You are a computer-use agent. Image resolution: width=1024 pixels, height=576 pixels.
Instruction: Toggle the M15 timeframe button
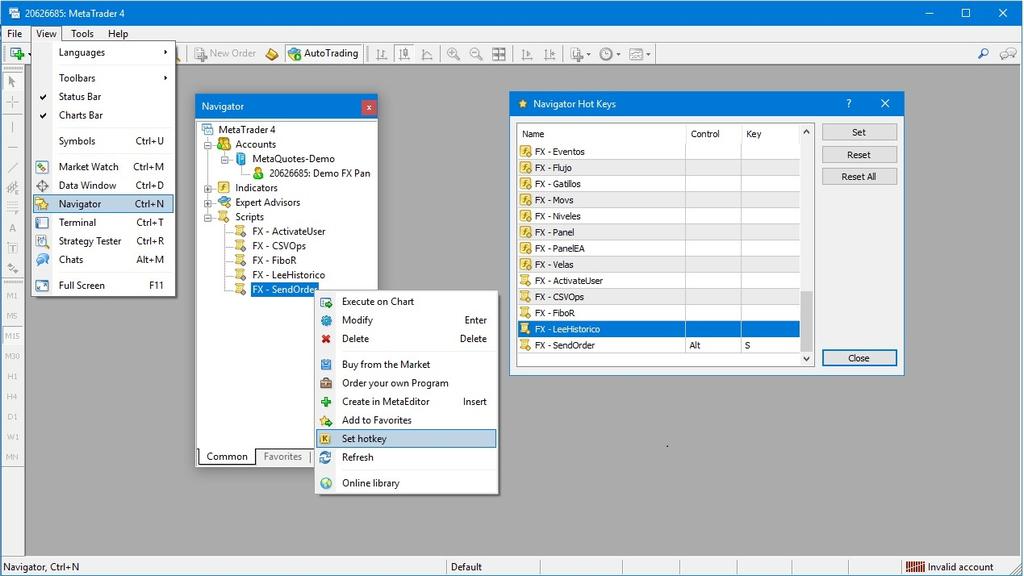(12, 336)
